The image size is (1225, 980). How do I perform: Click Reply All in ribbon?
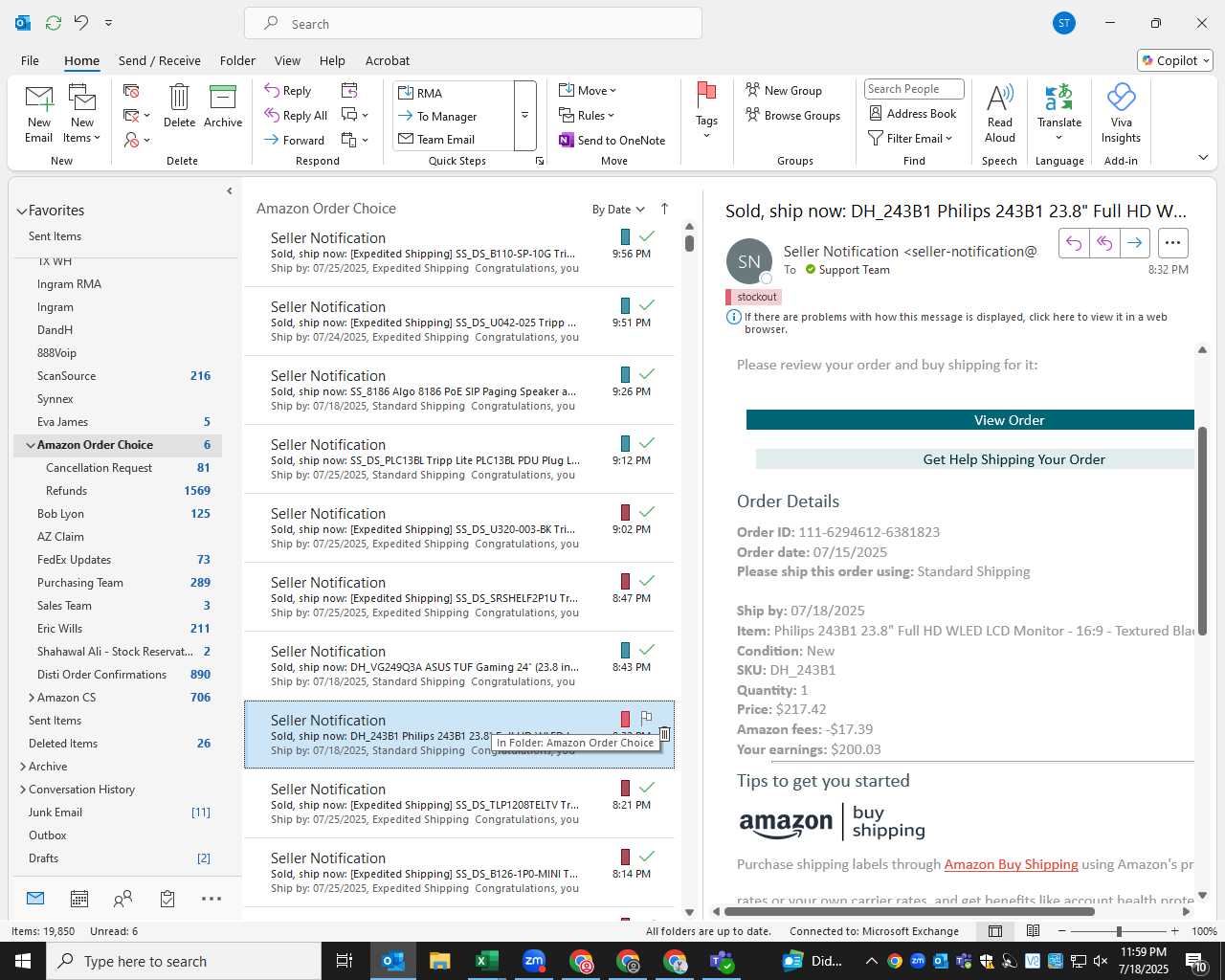[296, 116]
